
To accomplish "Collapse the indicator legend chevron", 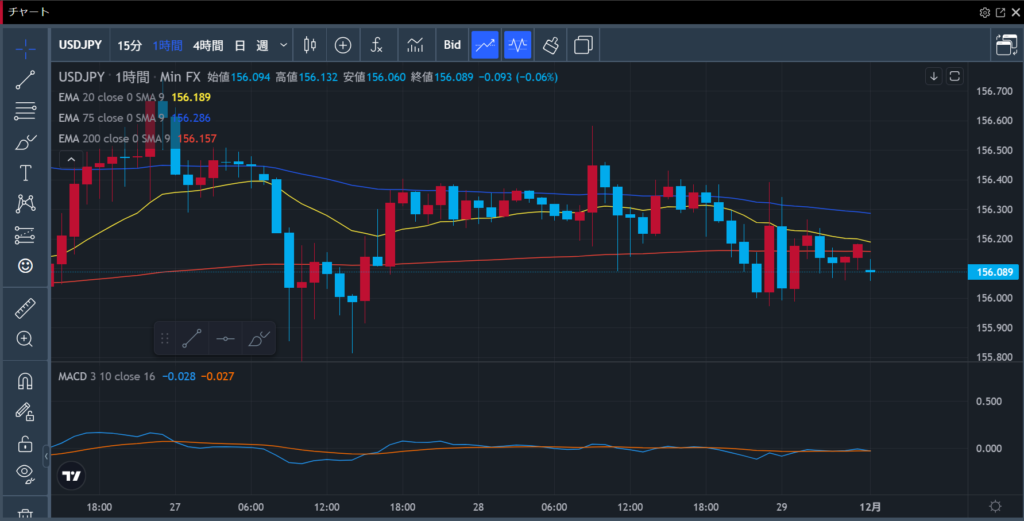I will click(72, 159).
